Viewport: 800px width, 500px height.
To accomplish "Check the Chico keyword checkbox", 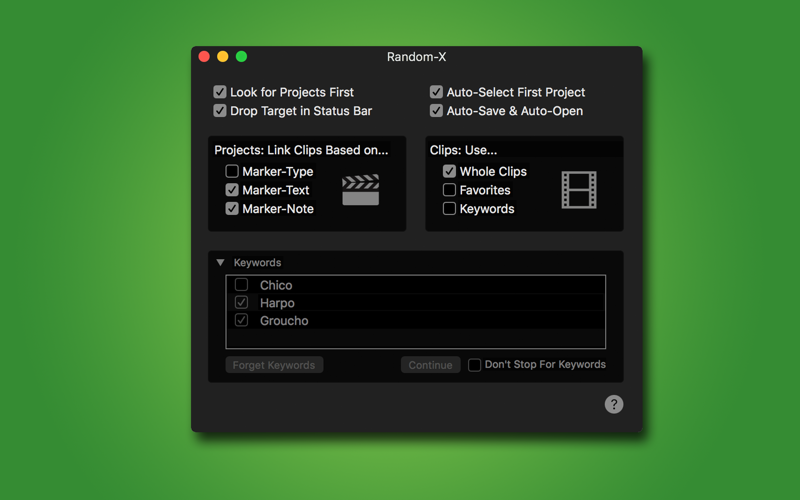I will click(241, 284).
